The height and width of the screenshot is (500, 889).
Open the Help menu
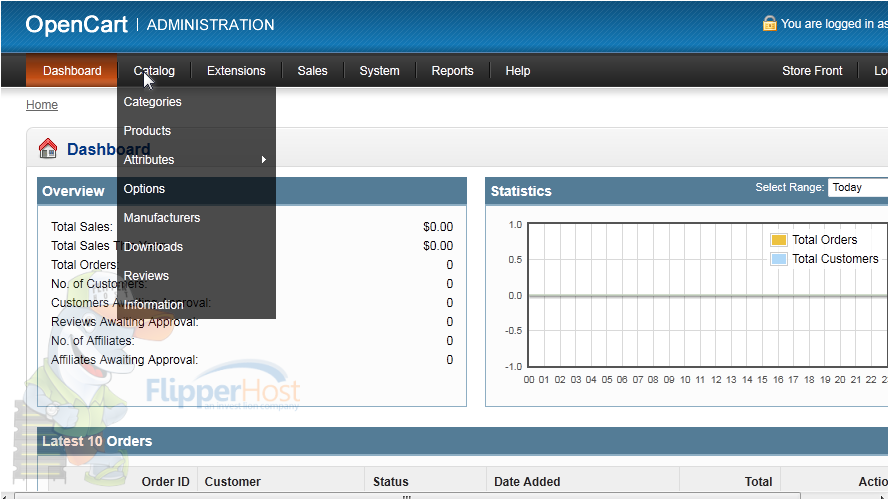[x=518, y=71]
